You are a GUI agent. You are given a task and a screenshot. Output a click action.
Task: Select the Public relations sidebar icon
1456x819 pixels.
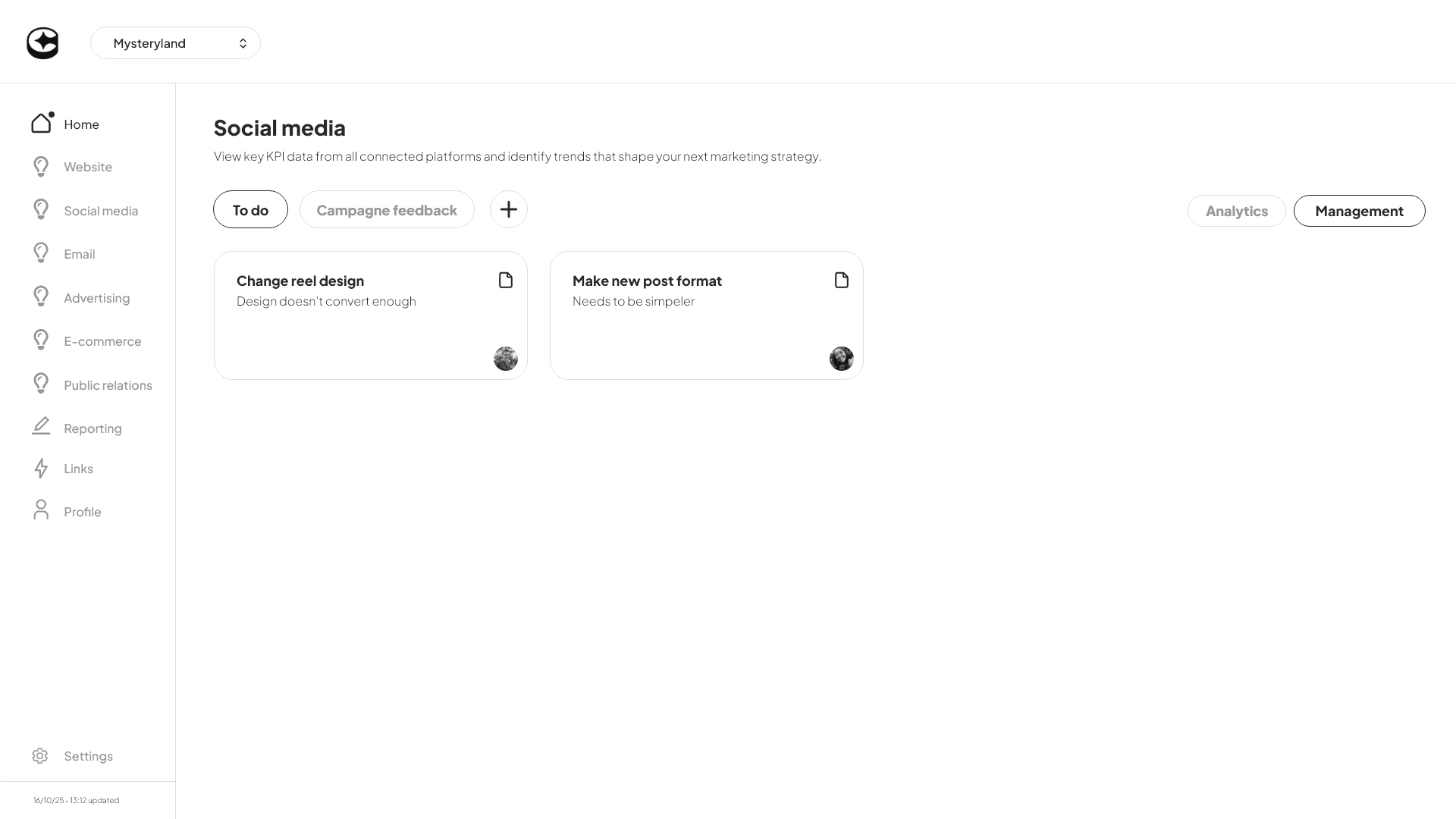point(42,383)
